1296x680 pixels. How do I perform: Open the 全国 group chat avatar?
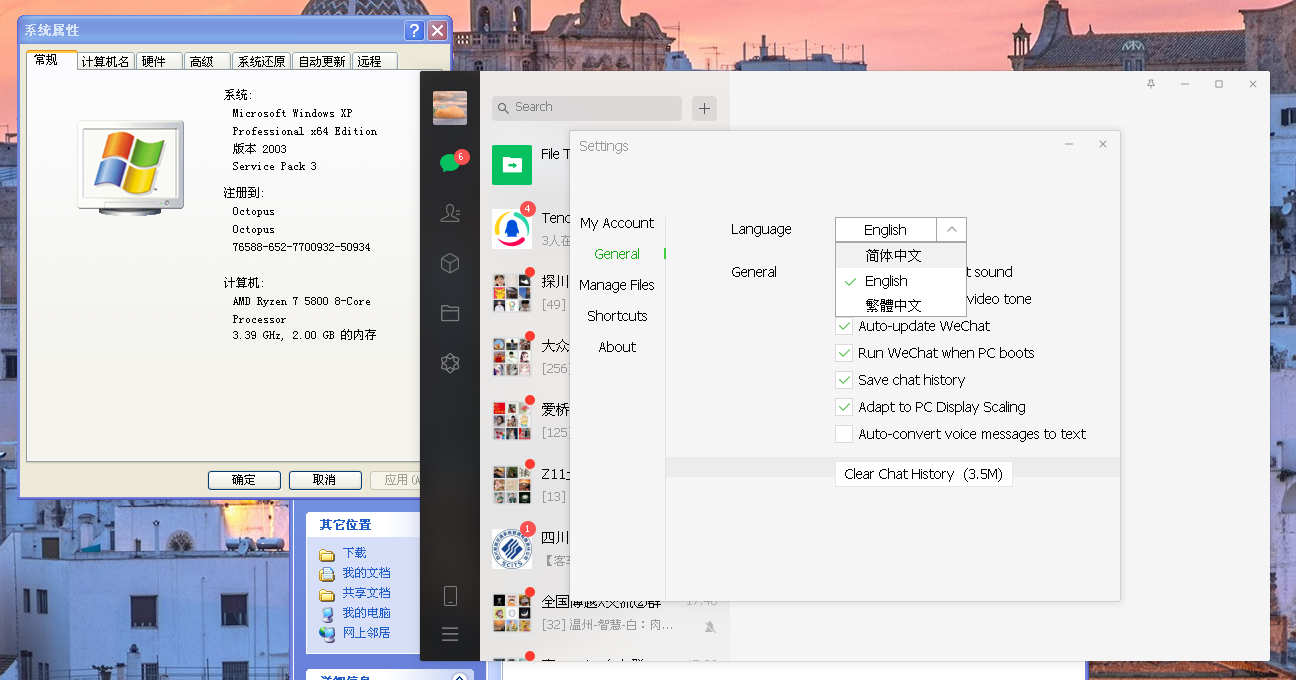tap(512, 612)
